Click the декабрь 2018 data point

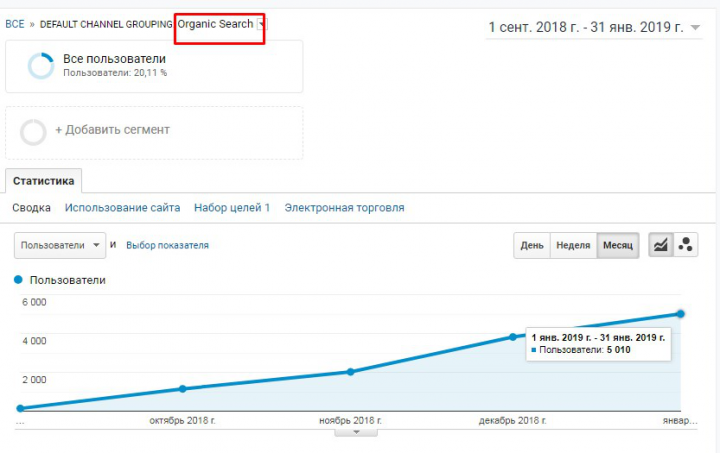(513, 337)
